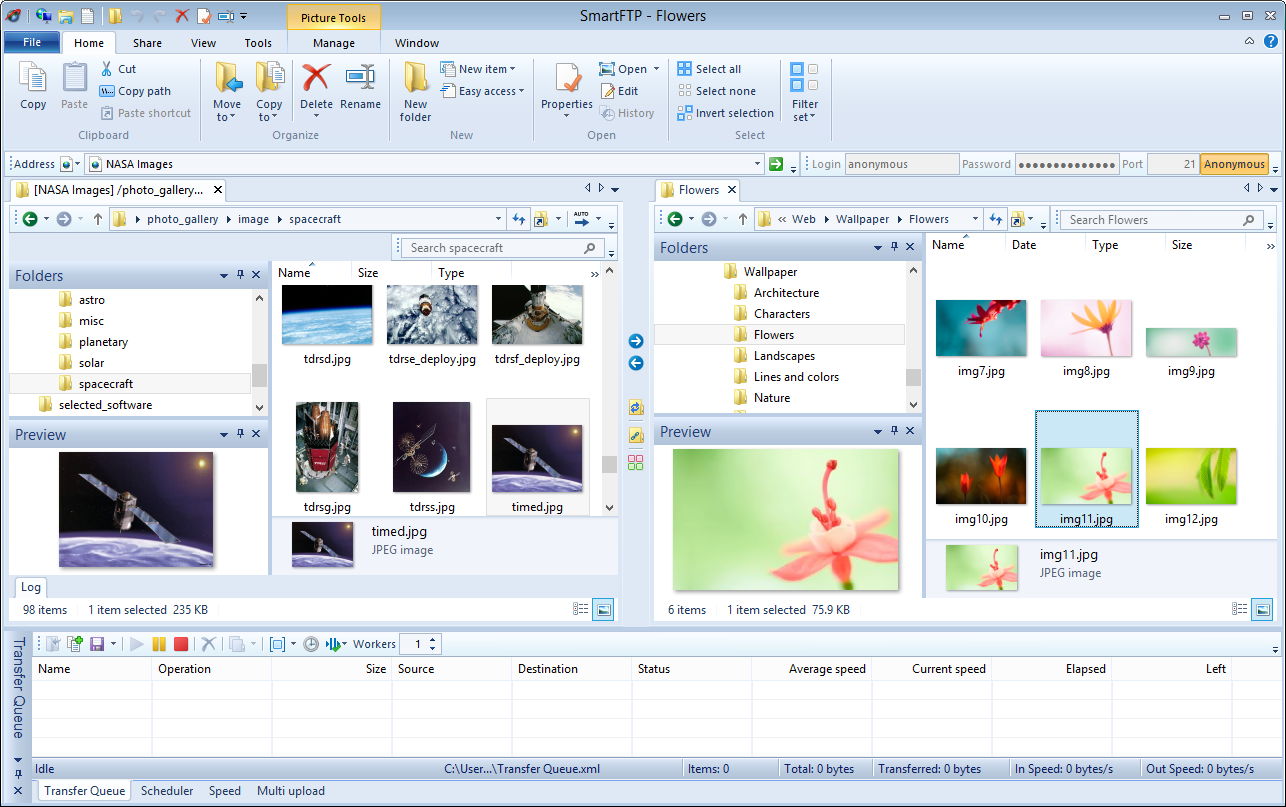Open the Share ribbon tab
This screenshot has height=807, width=1286.
pyautogui.click(x=147, y=43)
